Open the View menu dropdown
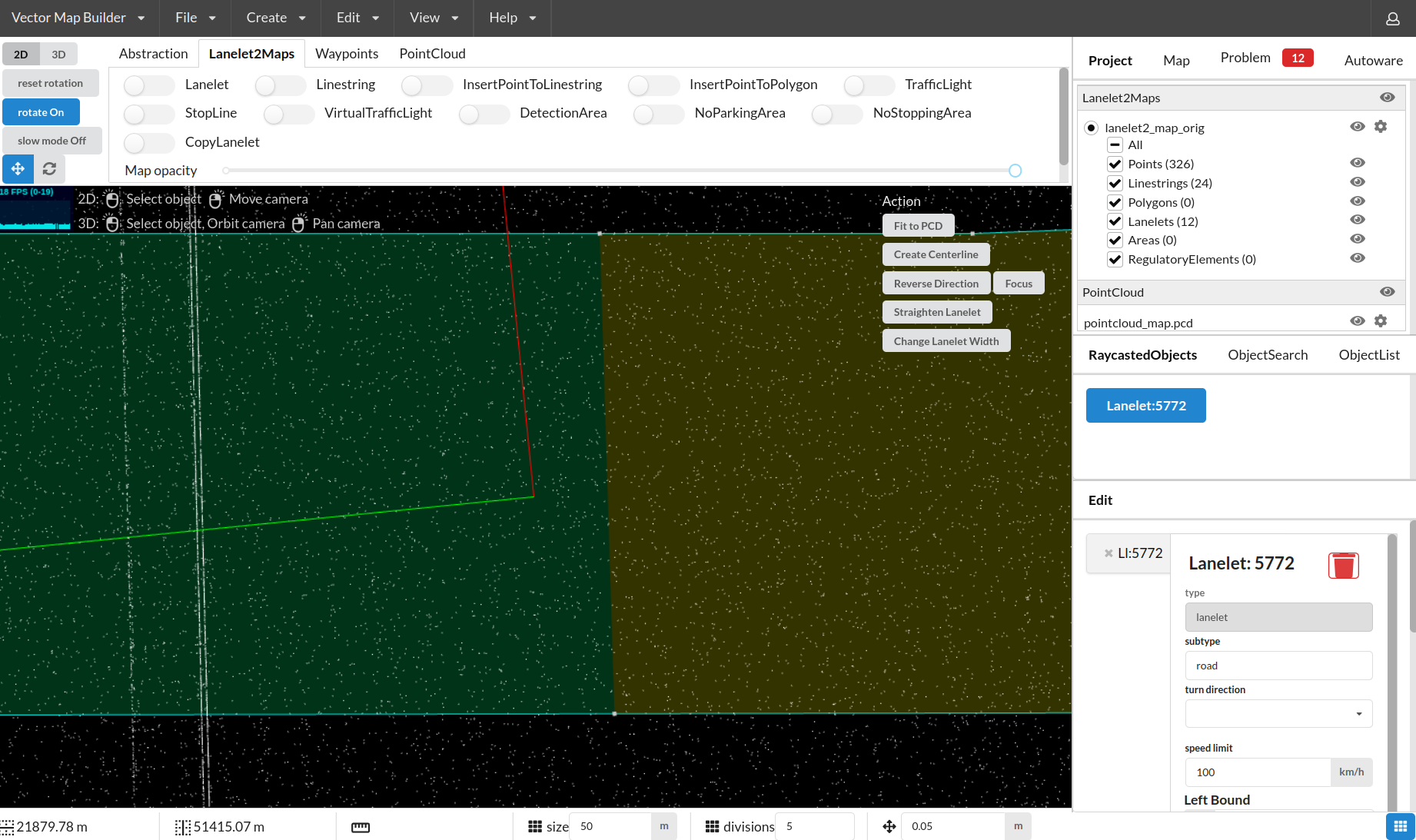1416x840 pixels. pyautogui.click(x=433, y=17)
